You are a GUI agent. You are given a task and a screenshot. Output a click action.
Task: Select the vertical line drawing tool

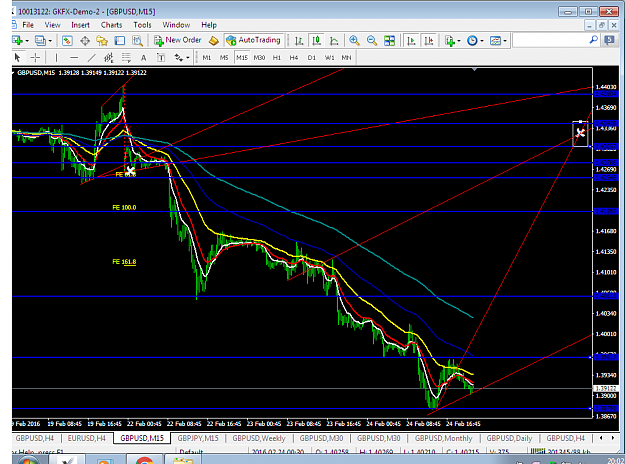[56, 58]
